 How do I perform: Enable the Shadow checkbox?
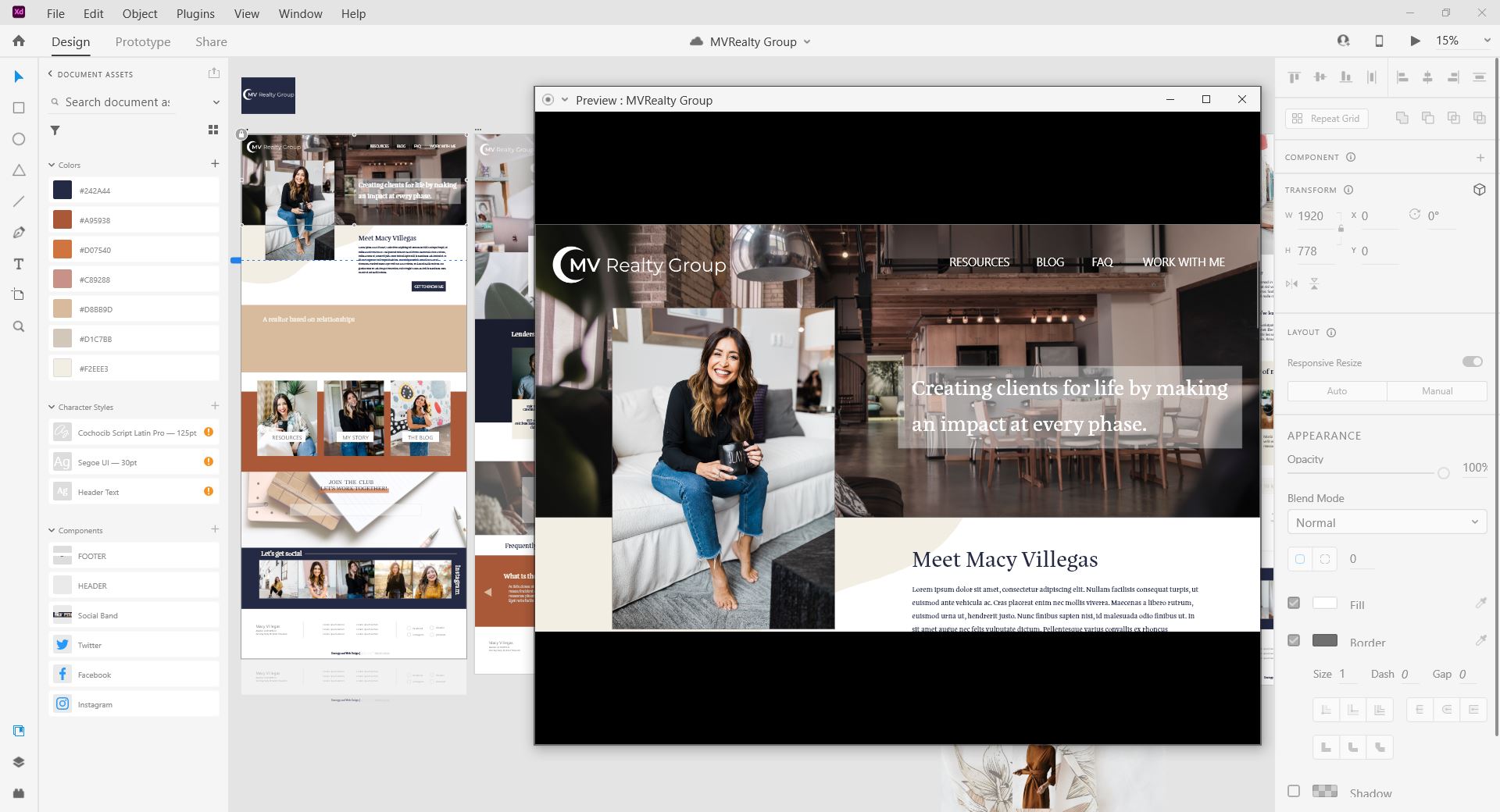1294,791
